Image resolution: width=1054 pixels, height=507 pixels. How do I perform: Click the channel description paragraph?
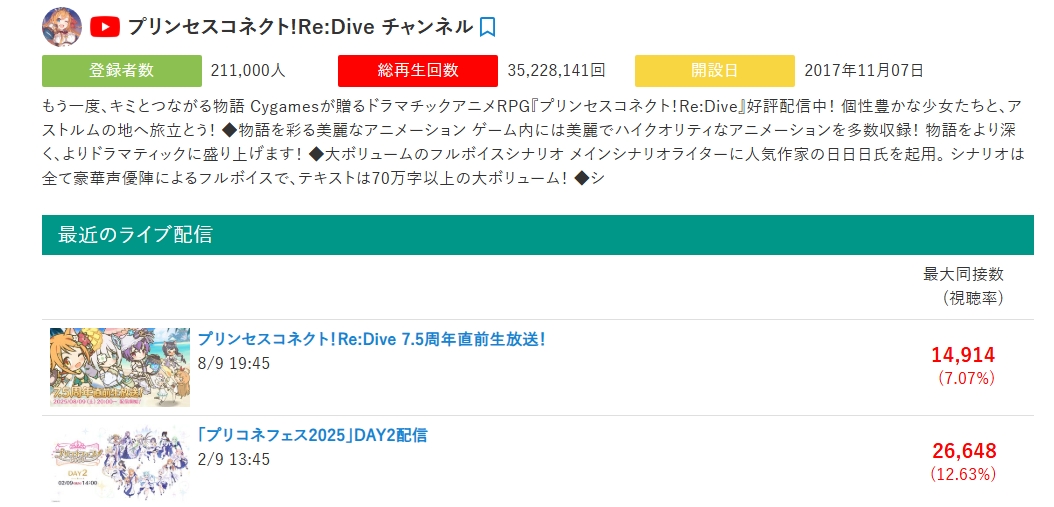533,143
